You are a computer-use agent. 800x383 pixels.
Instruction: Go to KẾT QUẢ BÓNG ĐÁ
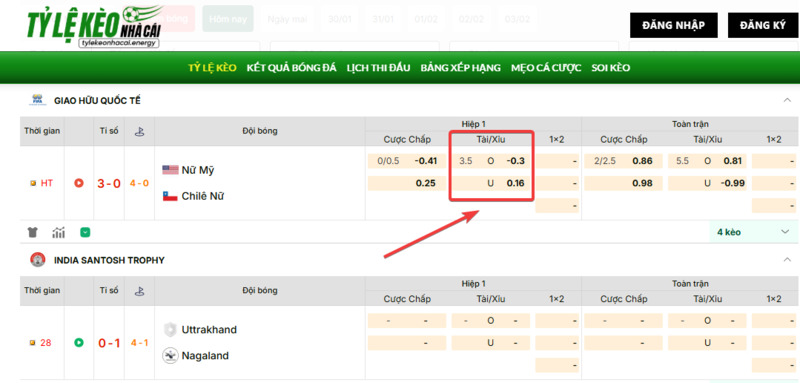tap(291, 68)
